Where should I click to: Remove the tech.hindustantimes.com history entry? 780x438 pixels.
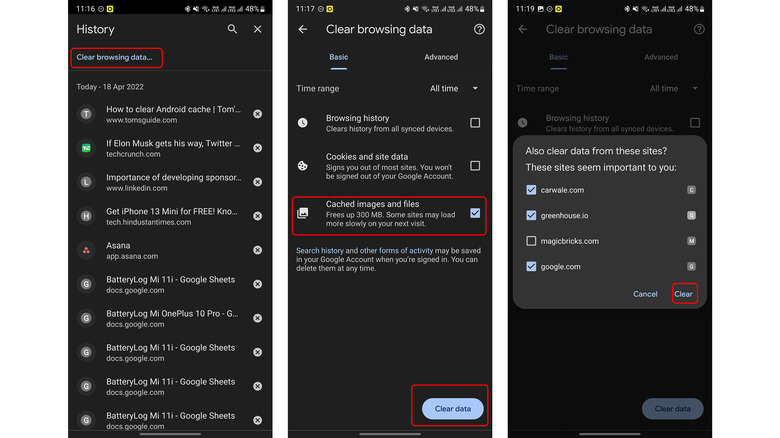click(258, 216)
